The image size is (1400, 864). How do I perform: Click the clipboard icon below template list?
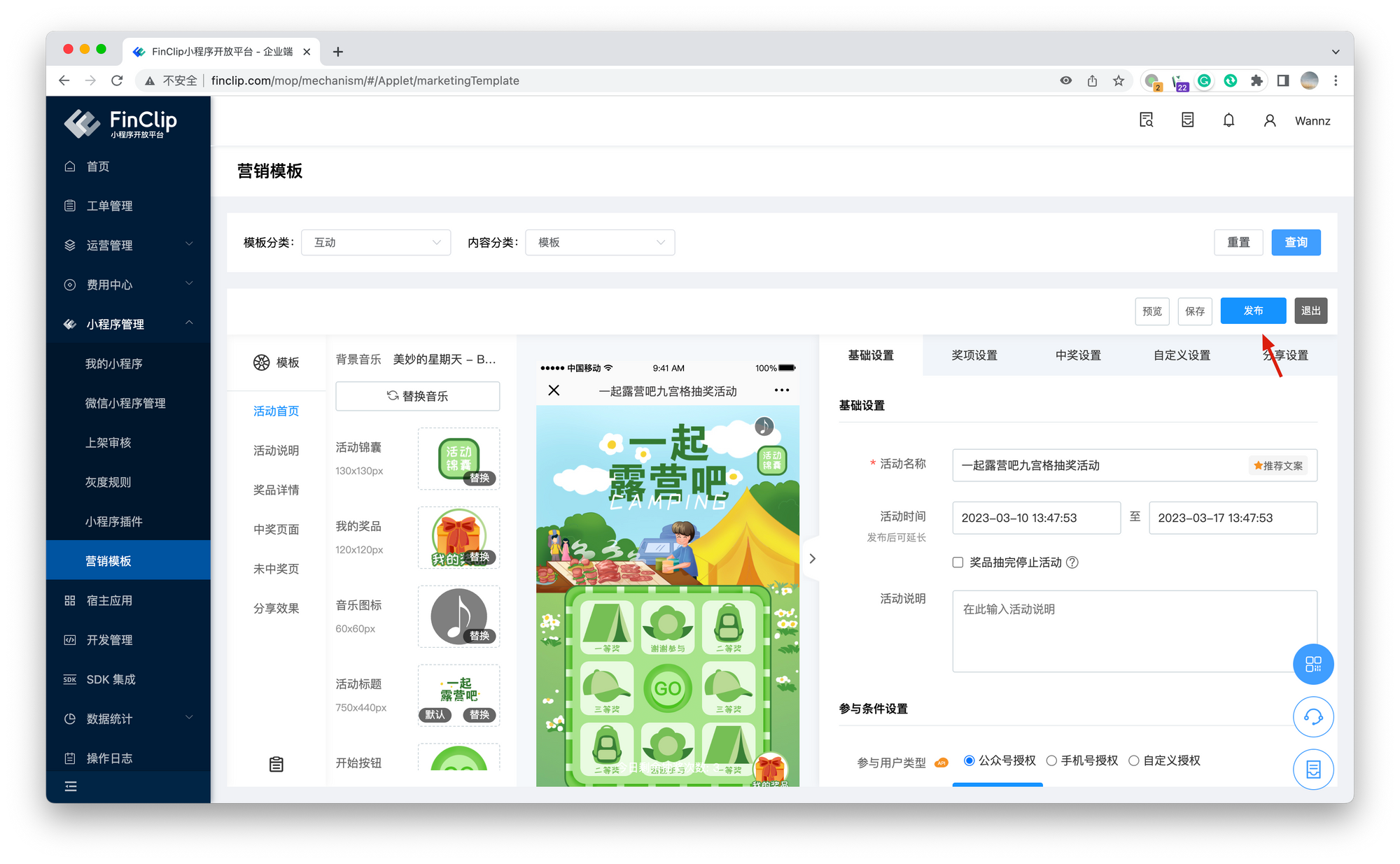click(x=276, y=764)
